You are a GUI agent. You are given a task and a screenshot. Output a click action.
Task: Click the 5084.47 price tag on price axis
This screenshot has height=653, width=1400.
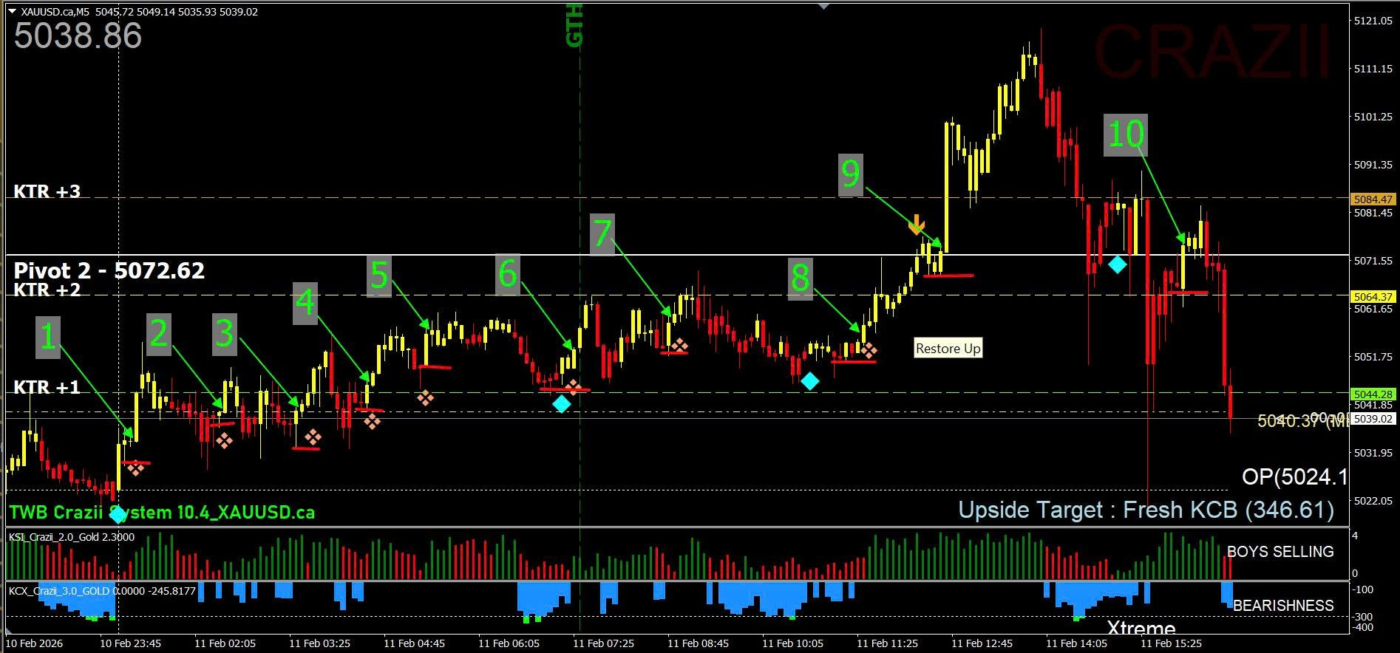(x=1369, y=199)
